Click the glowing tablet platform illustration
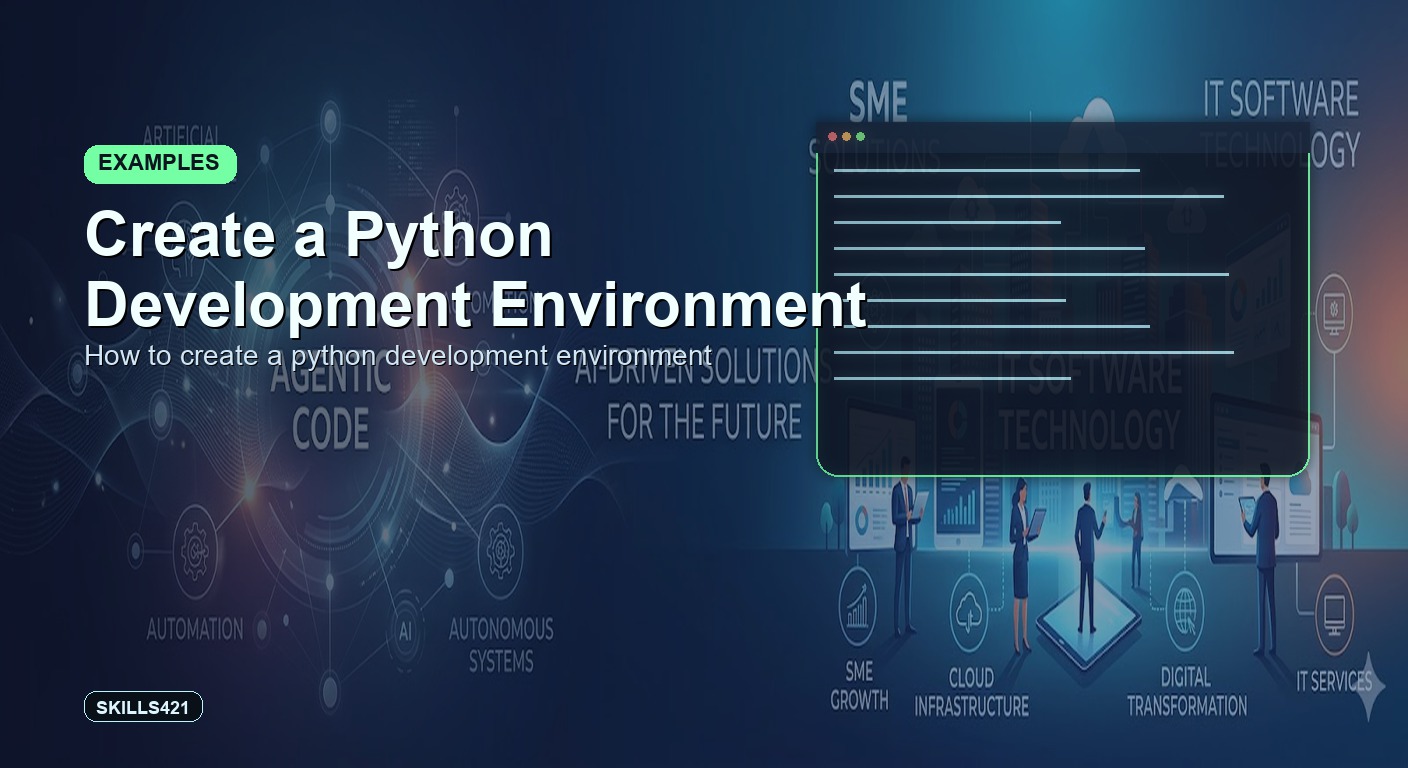 pyautogui.click(x=1089, y=625)
